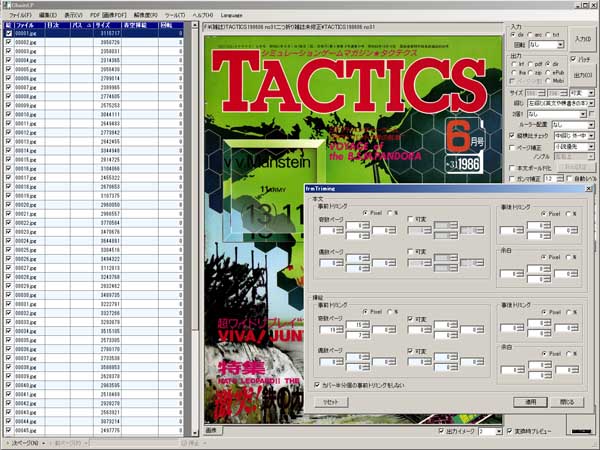Click scroll-down arrow of file list scrollbar
The height and width of the screenshot is (450, 600).
(195, 433)
